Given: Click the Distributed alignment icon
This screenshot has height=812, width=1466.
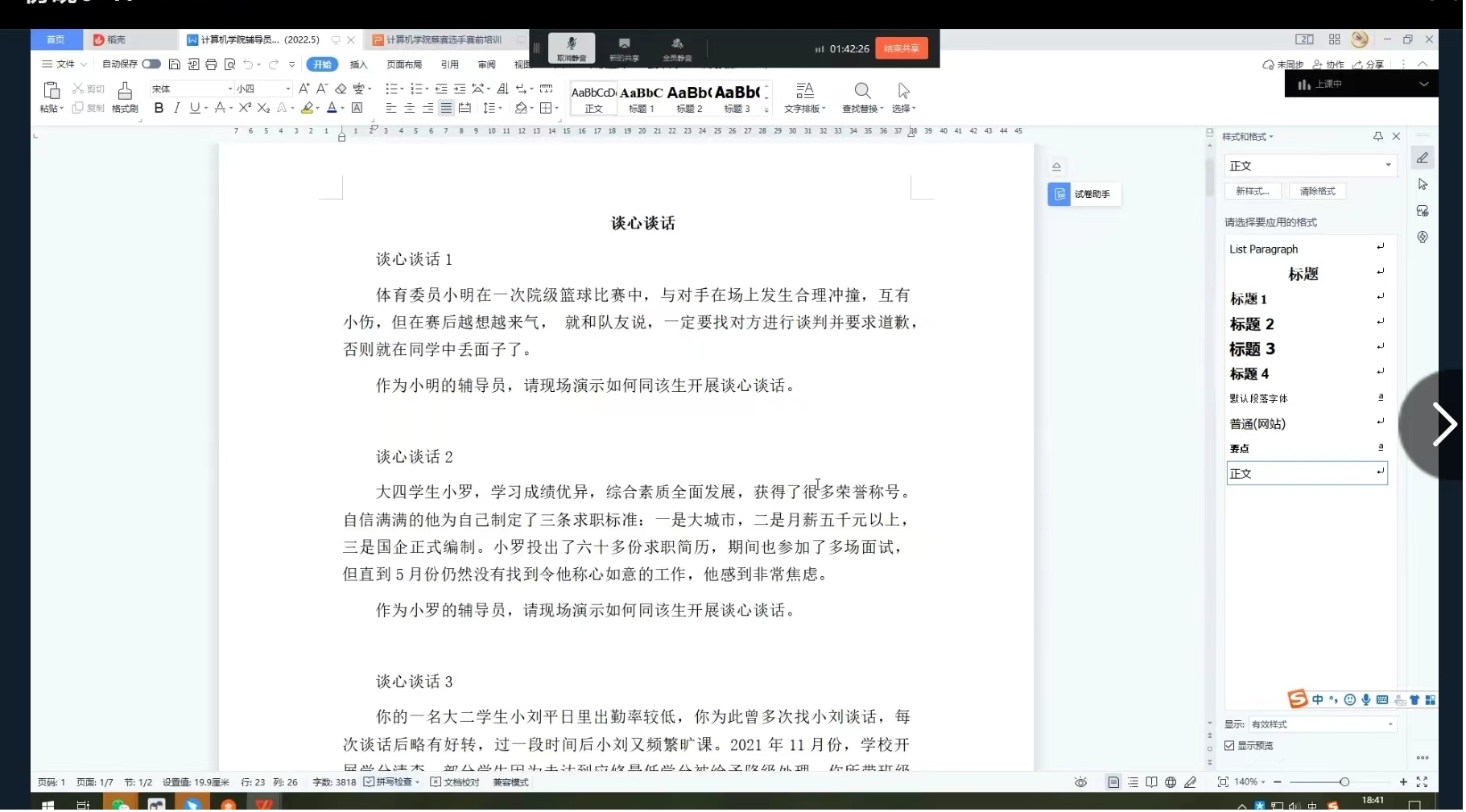Looking at the screenshot, I should (465, 108).
